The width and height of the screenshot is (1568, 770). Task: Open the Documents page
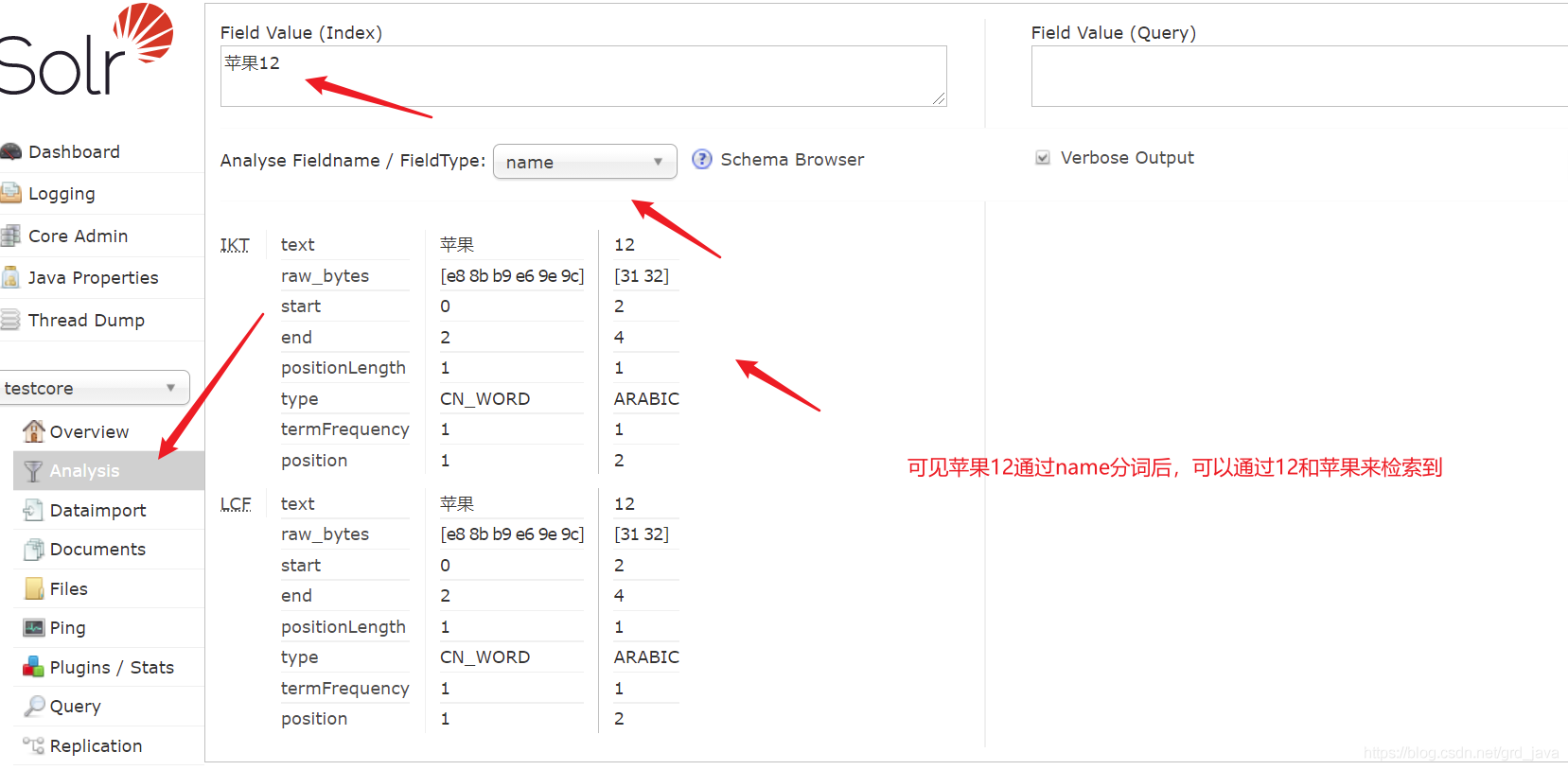97,550
